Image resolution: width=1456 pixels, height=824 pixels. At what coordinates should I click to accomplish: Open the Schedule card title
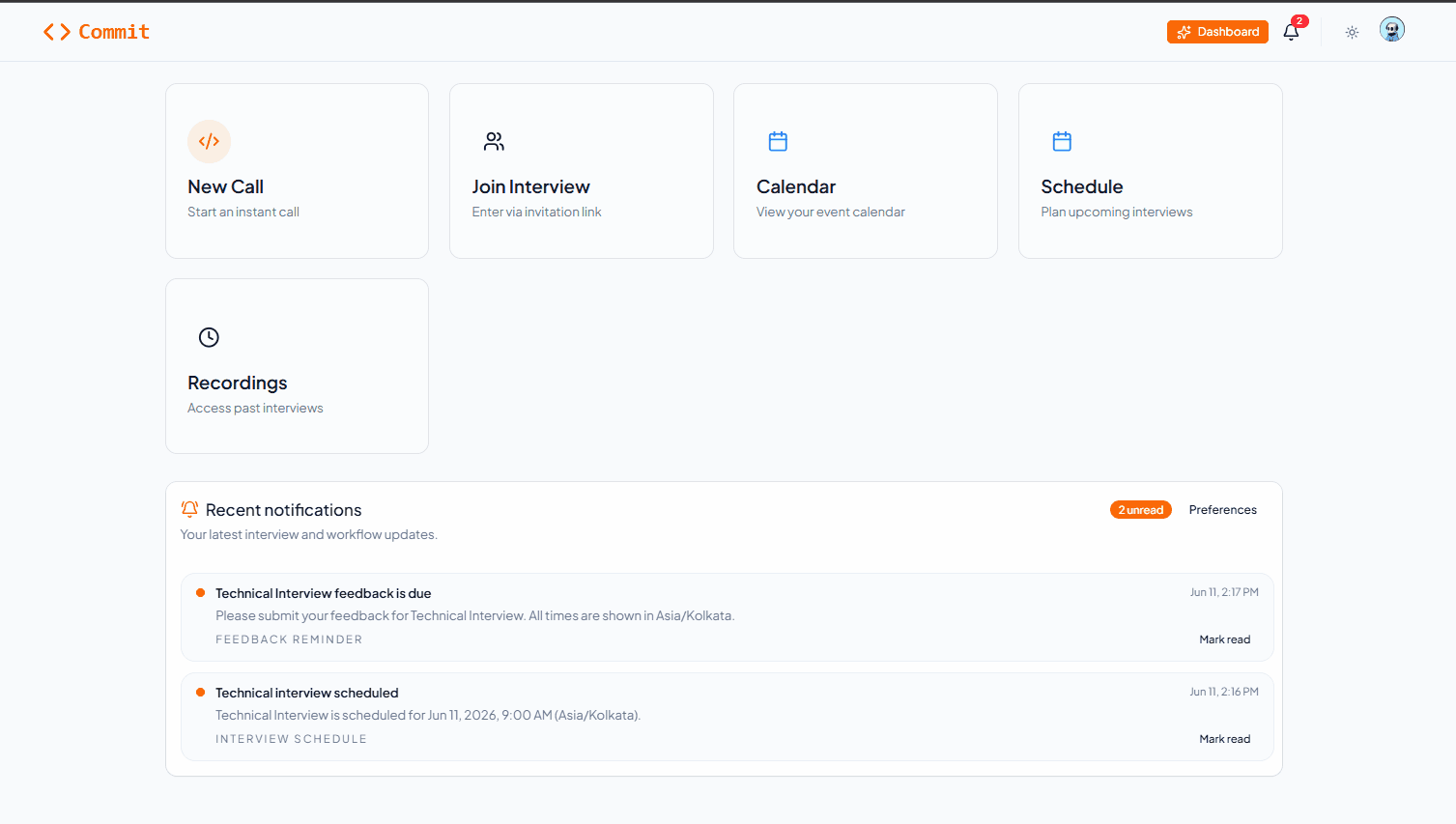click(1082, 186)
